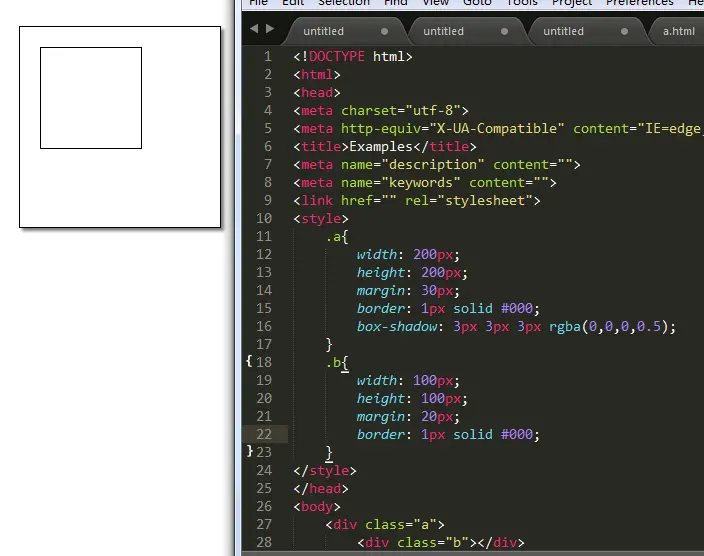Close the second untitled tab via dot
This screenshot has height=556, width=704.
click(504, 31)
